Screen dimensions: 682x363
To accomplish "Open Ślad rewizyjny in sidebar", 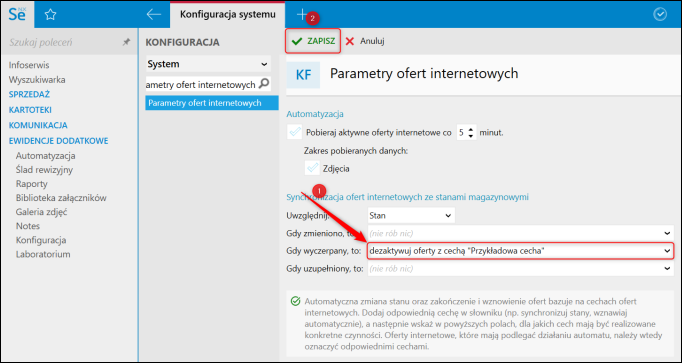I will 44,170.
